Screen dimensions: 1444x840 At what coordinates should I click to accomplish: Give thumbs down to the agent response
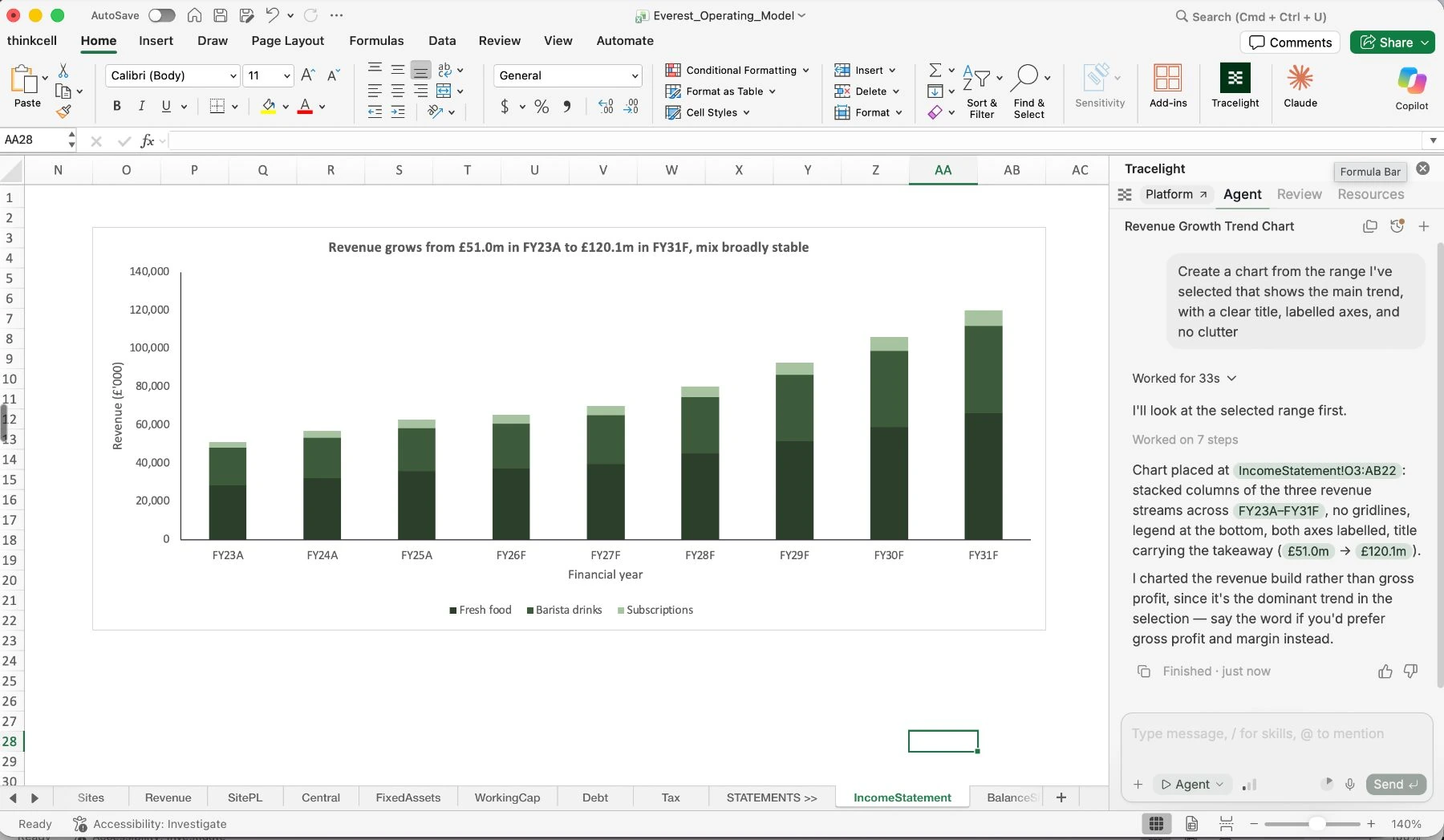(x=1410, y=671)
